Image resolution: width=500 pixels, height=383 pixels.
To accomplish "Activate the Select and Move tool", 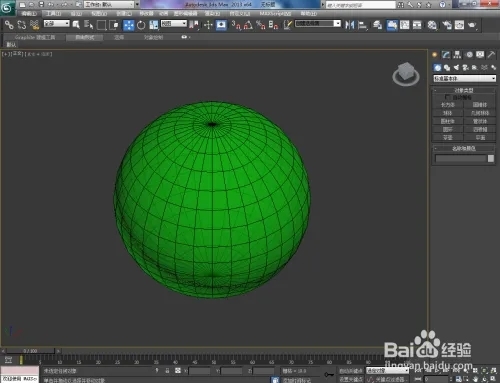I will click(x=129, y=25).
